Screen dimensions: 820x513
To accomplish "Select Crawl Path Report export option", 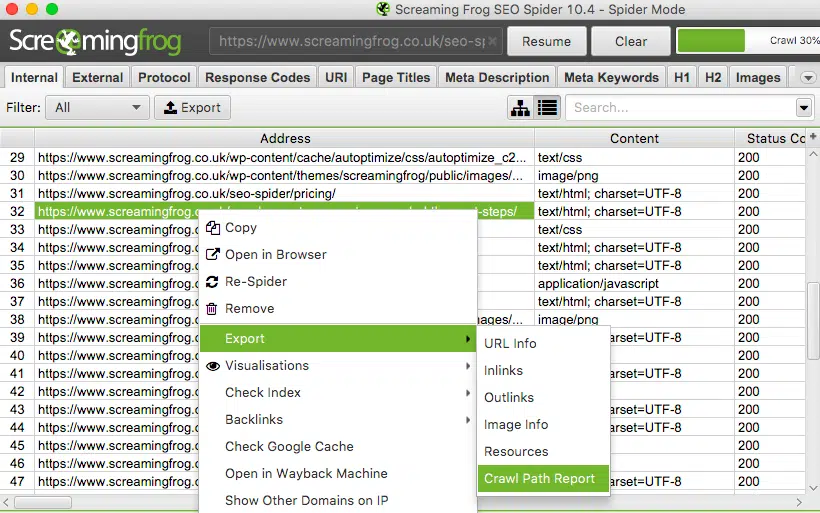I will (x=543, y=478).
